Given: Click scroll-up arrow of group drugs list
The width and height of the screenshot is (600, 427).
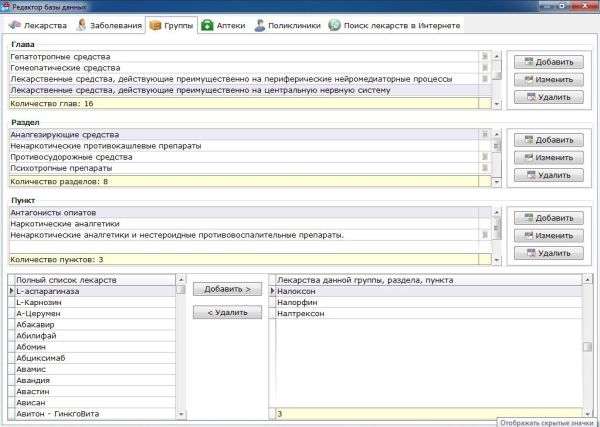Looking at the screenshot, I should 587,280.
